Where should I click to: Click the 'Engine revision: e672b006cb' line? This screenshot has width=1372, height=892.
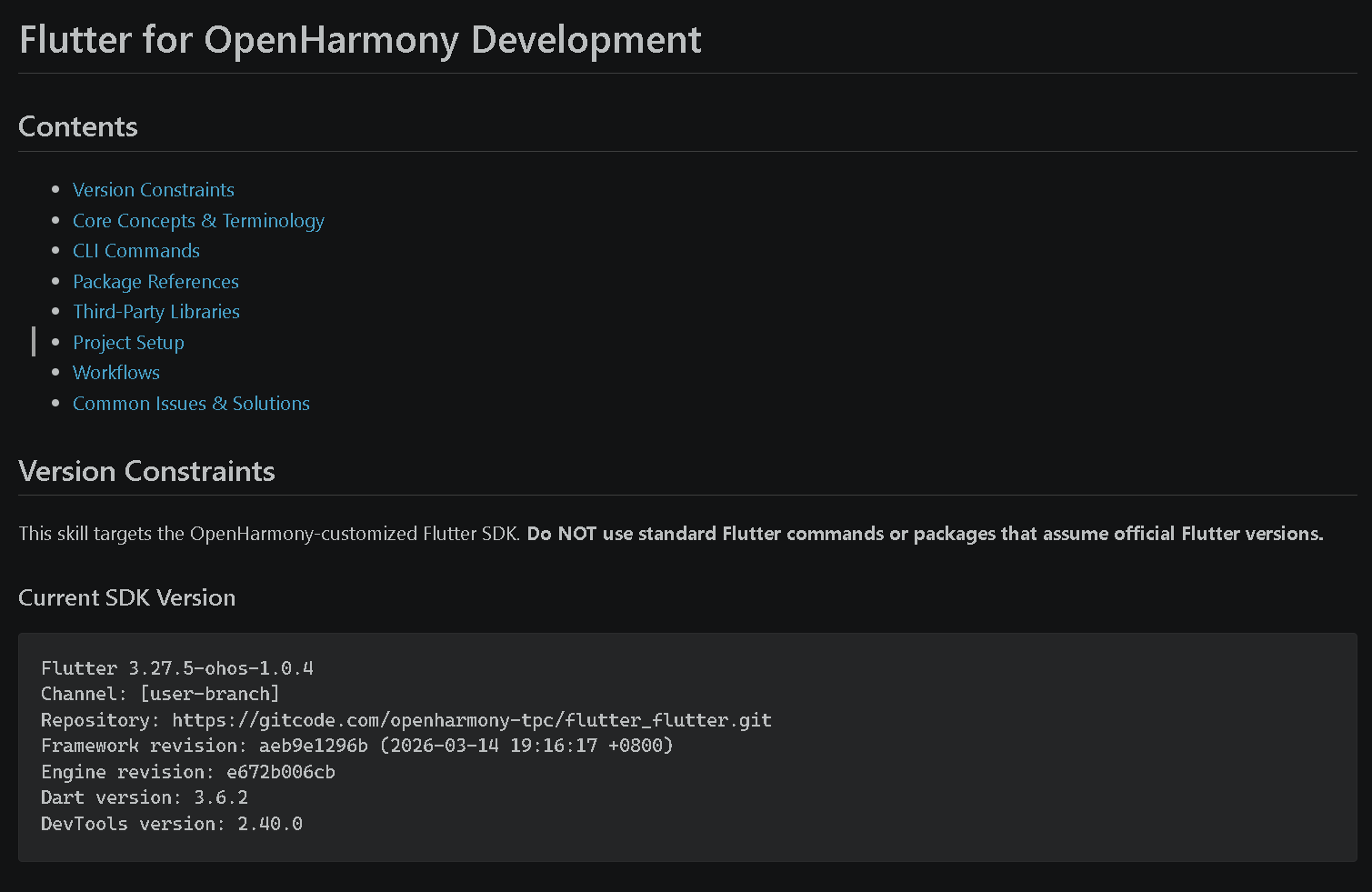(188, 772)
